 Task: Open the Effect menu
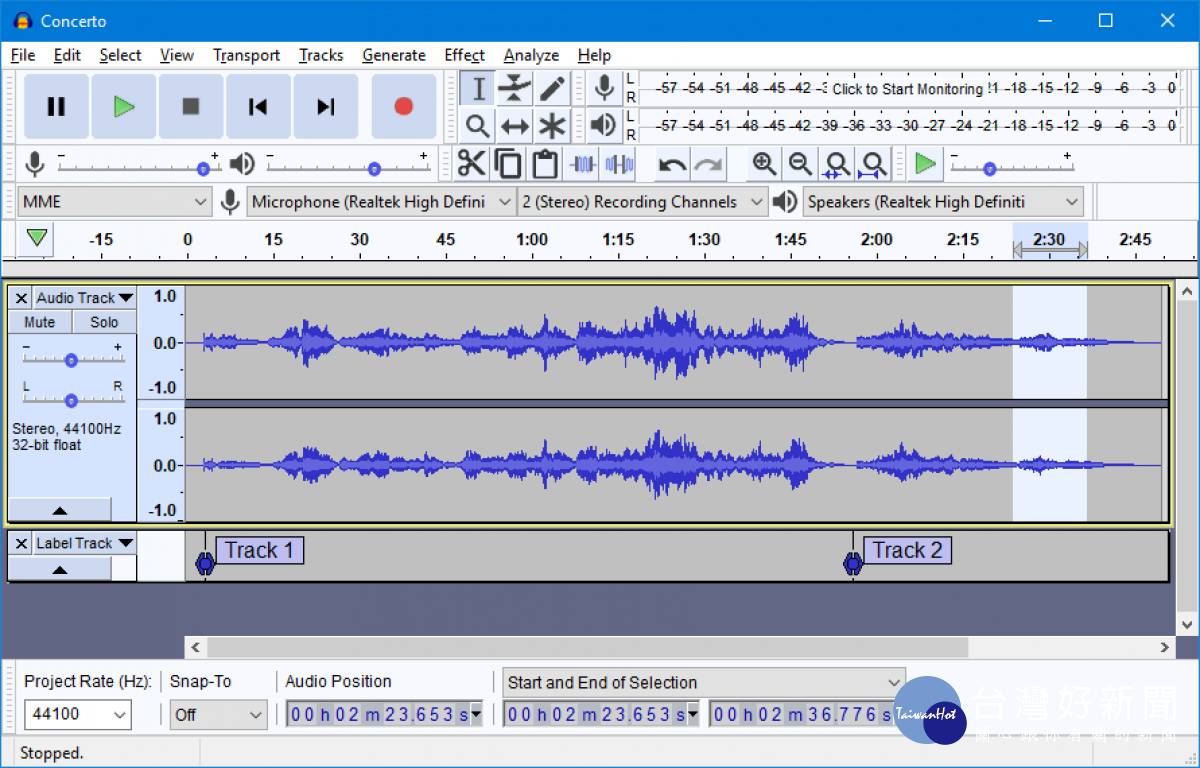click(x=464, y=55)
